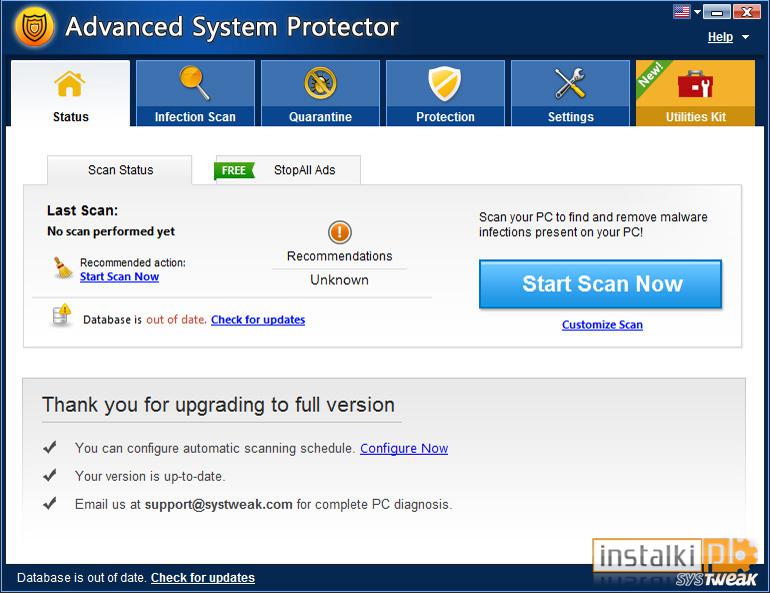The width and height of the screenshot is (770, 593).
Task: Click the database warning icon
Action: (x=61, y=316)
